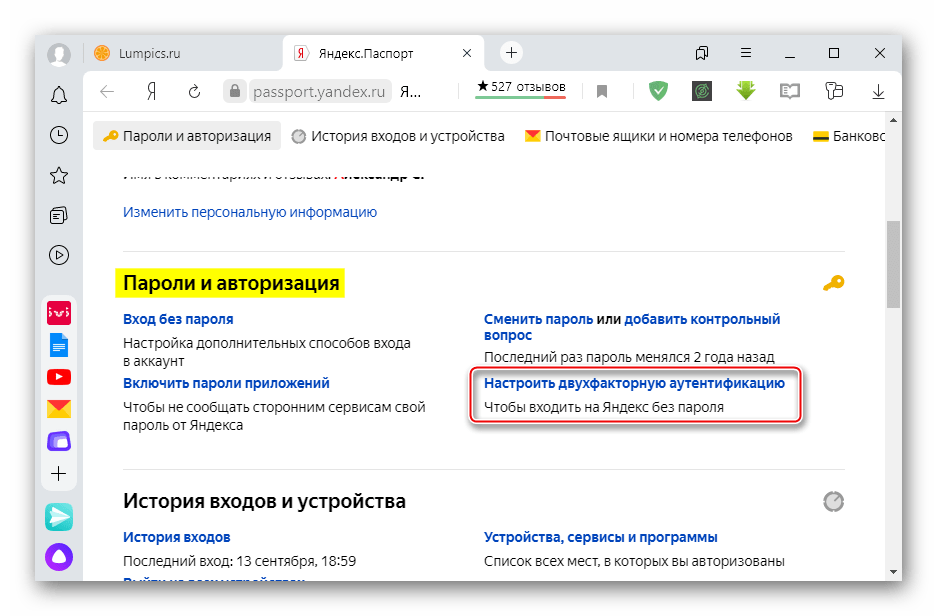
Task: Go to Почтовые ящики и номера телефонов
Action: click(659, 136)
